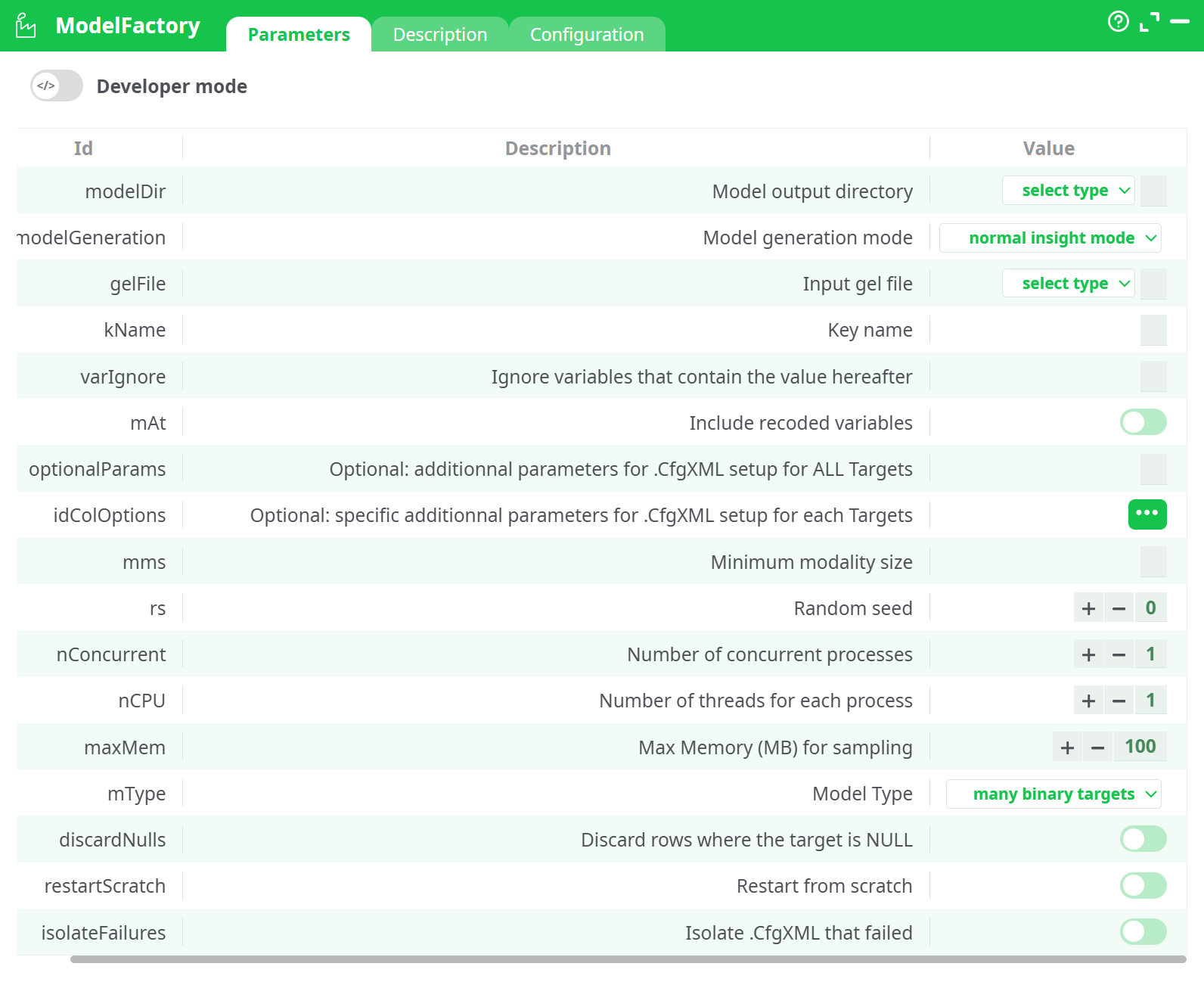Increase maxMem value with plus button
Screen dimensions: 1204x982
click(1067, 747)
